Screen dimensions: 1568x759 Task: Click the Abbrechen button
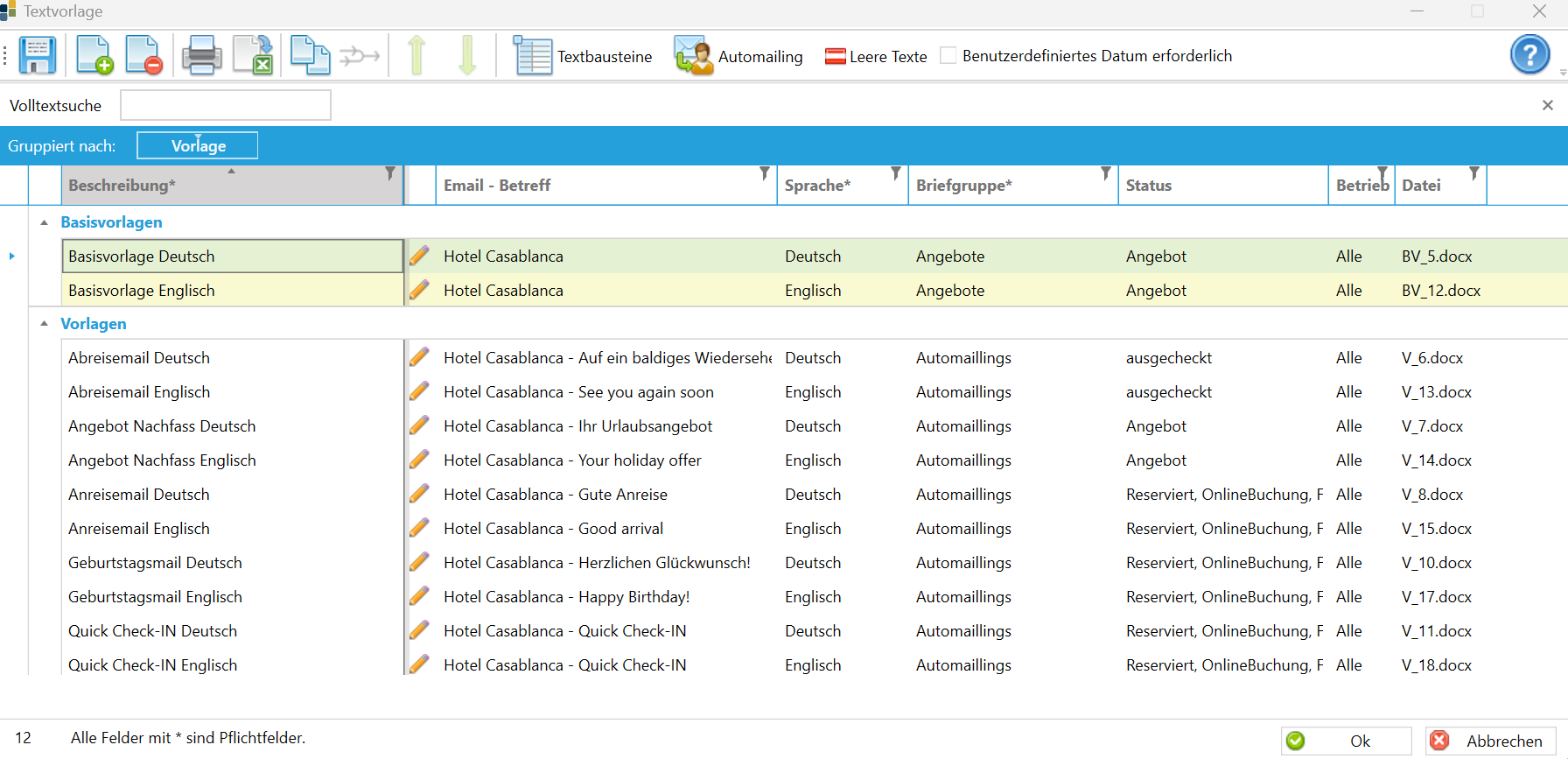coord(1491,741)
